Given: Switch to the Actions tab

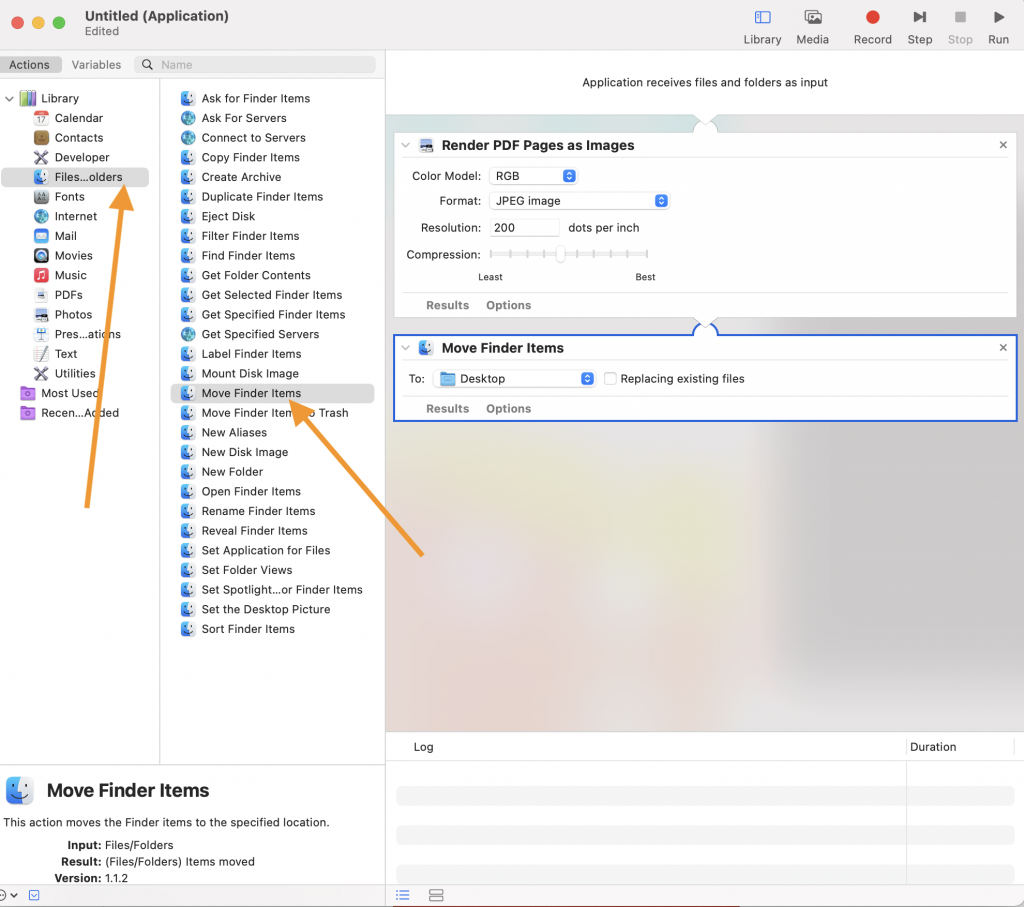Looking at the screenshot, I should (29, 65).
